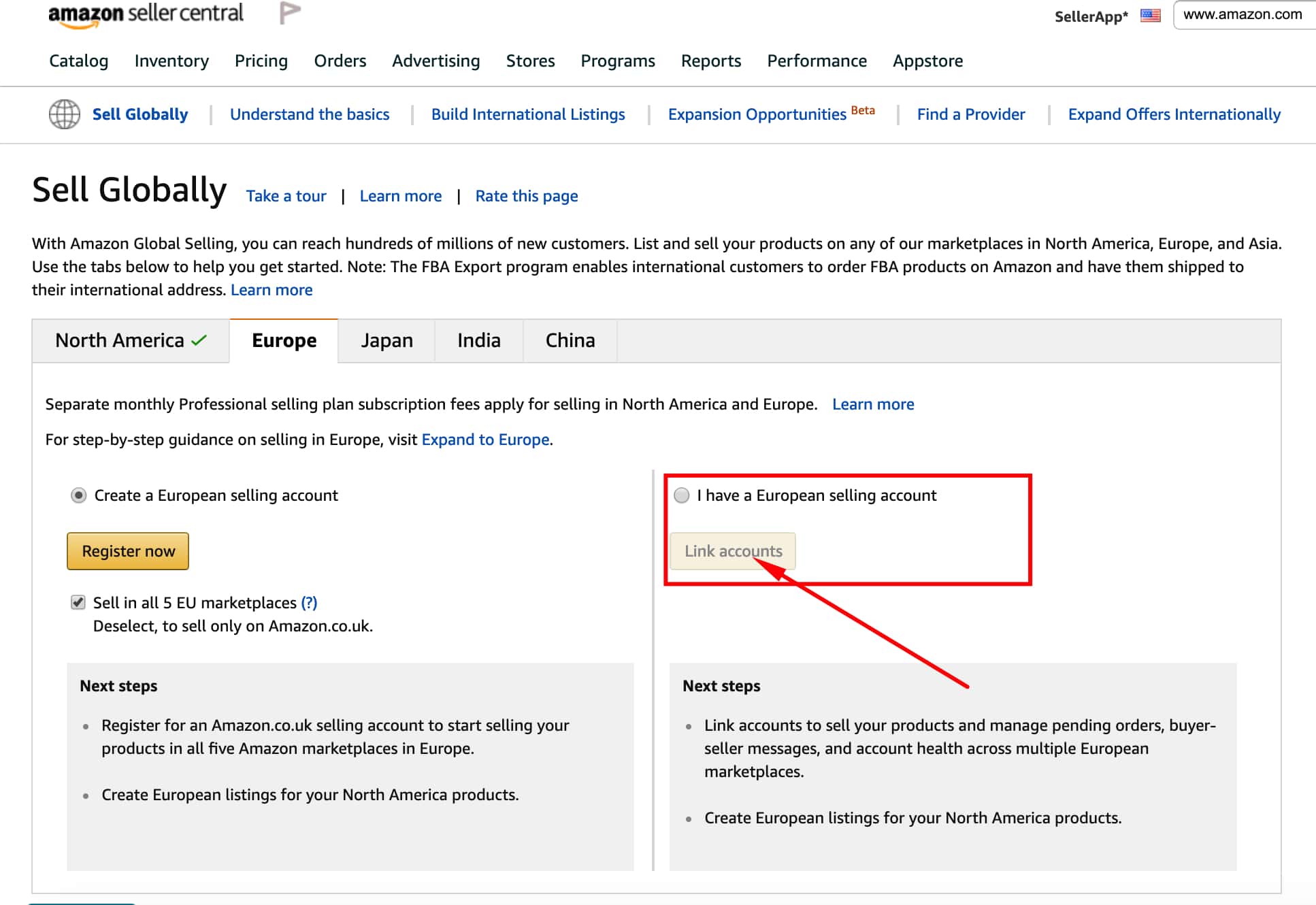This screenshot has height=905, width=1316.
Task: Switch to the Japan tab
Action: coord(386,340)
